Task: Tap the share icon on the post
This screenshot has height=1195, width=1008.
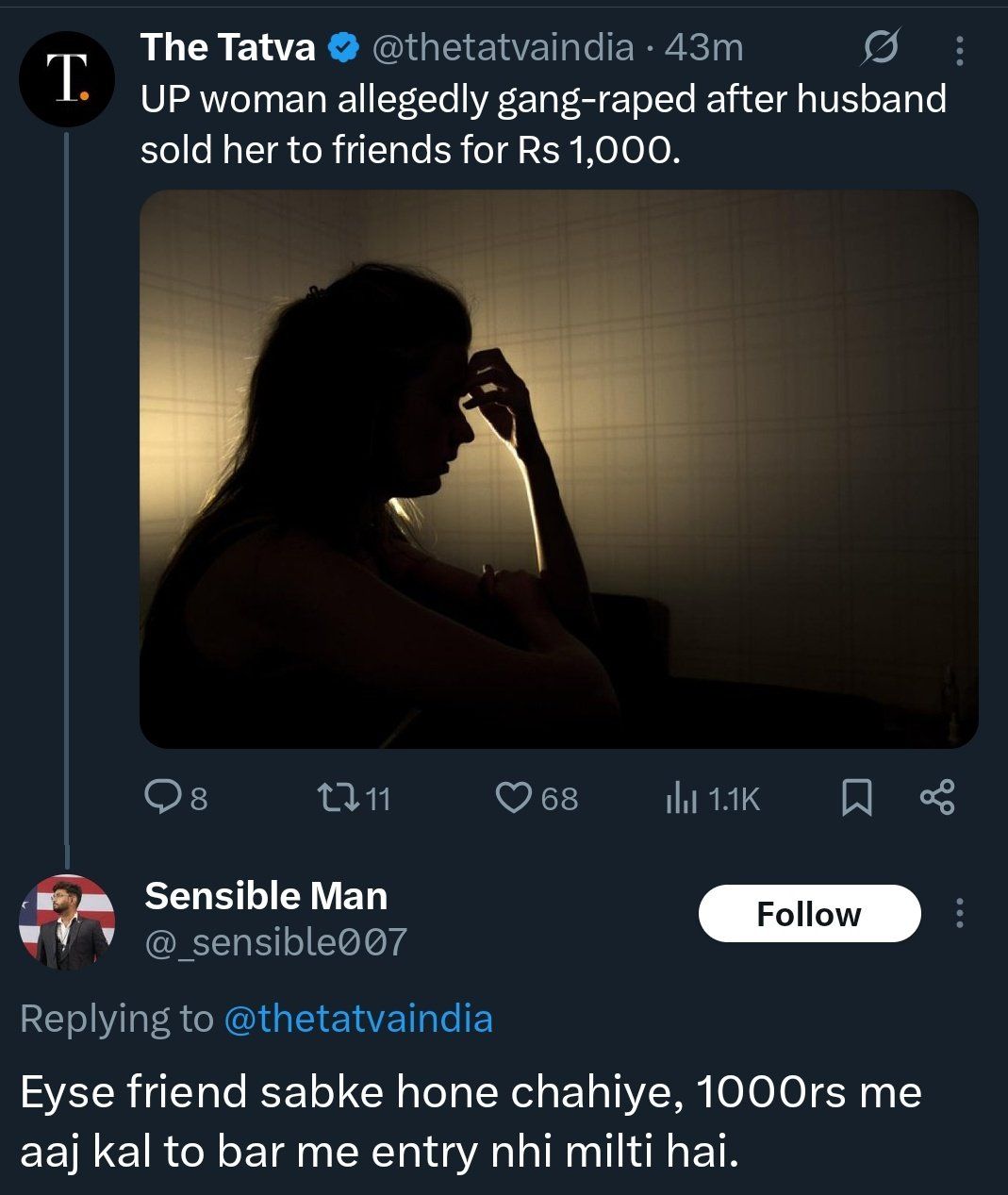Action: 937,798
